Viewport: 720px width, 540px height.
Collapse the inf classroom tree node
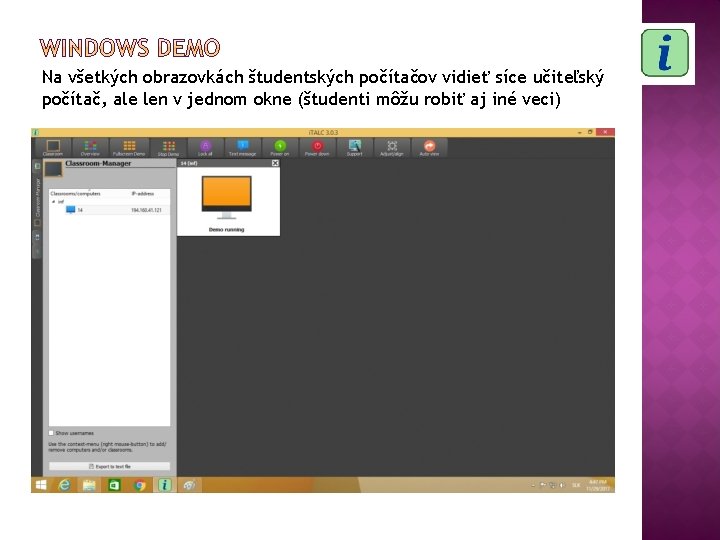pyautogui.click(x=54, y=202)
